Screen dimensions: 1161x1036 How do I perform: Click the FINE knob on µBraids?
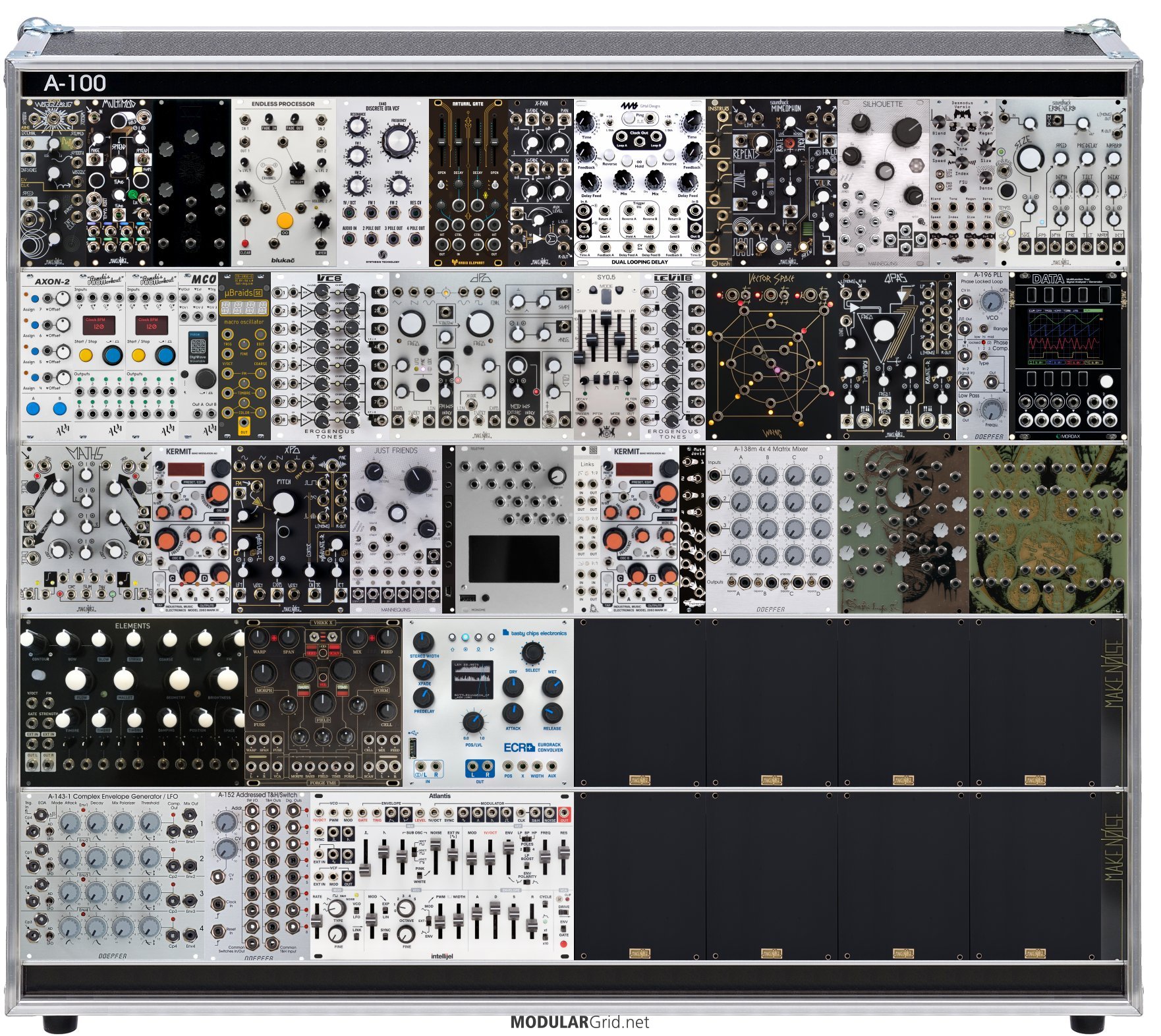[244, 343]
